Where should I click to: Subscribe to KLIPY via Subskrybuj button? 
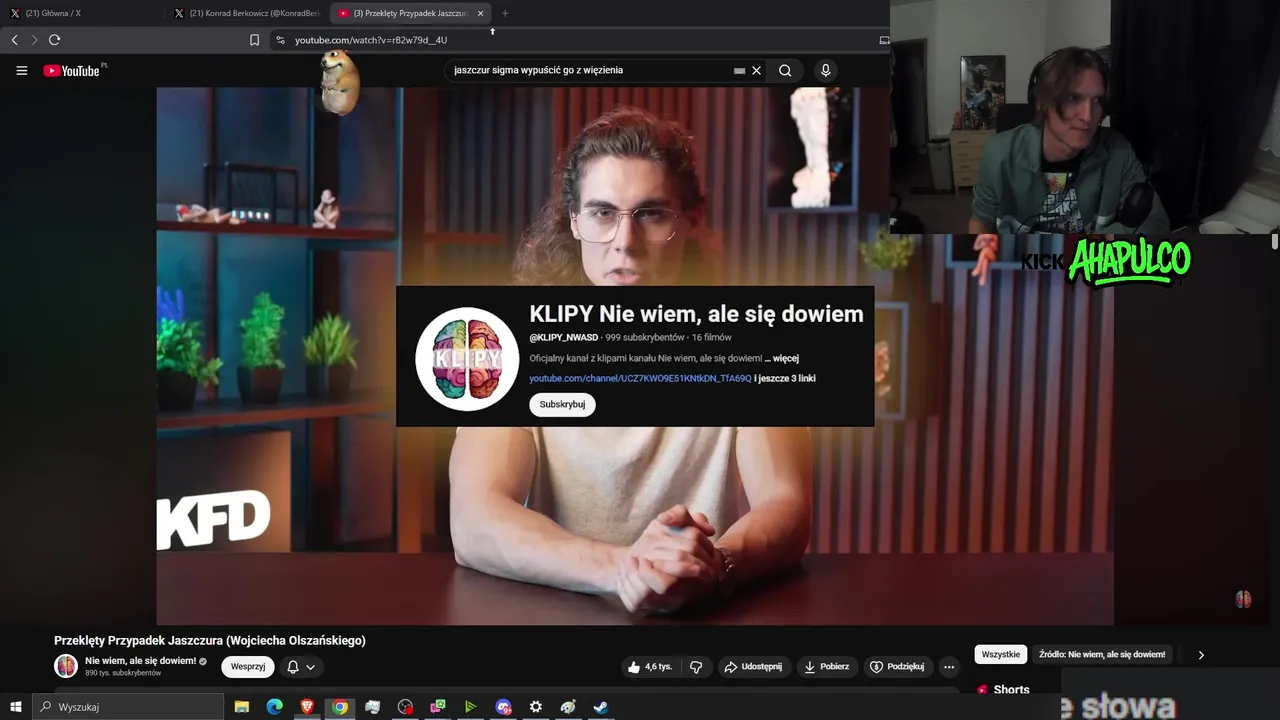click(562, 404)
